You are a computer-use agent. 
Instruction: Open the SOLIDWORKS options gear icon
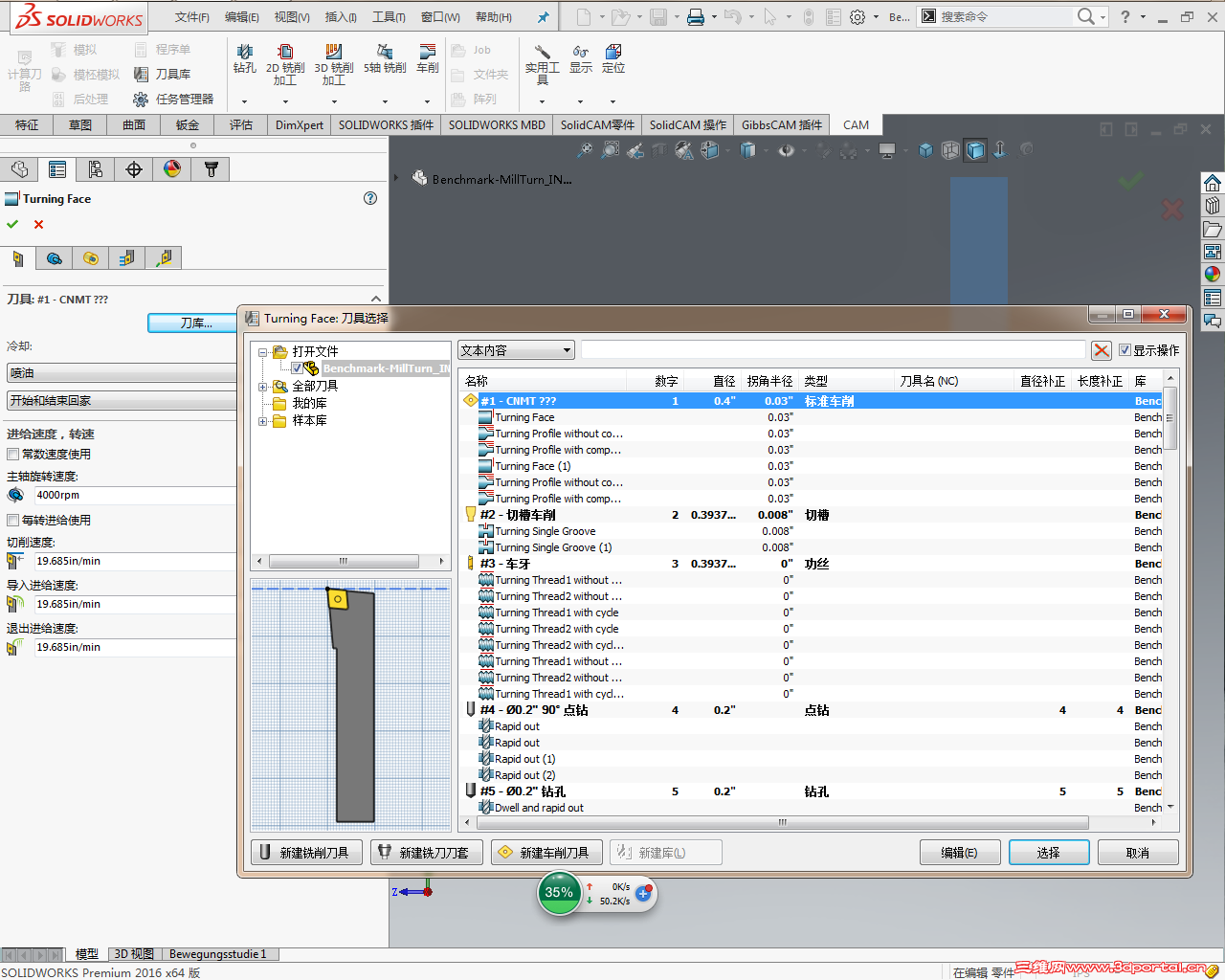(x=857, y=17)
